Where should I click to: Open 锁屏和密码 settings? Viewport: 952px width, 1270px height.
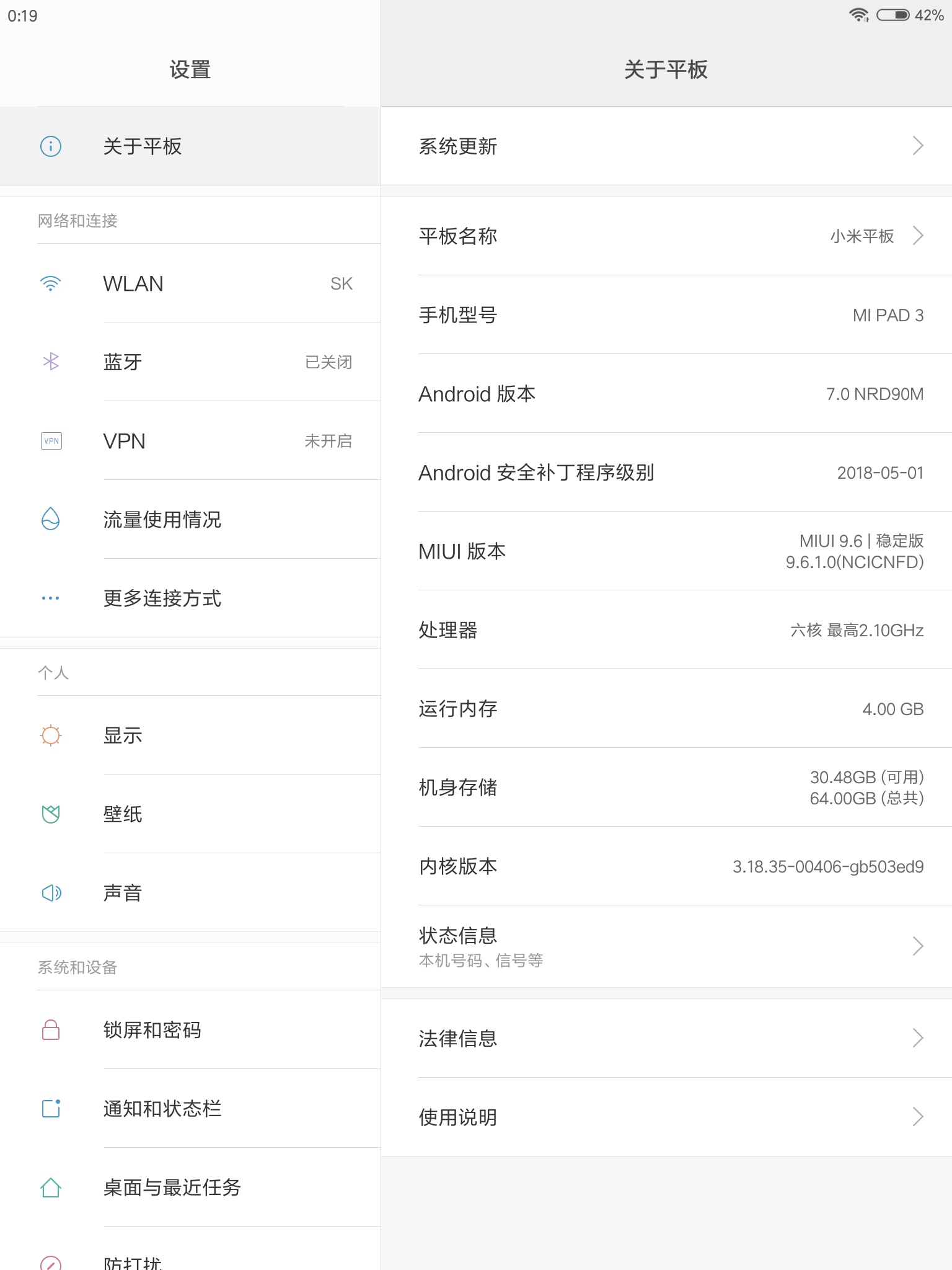click(190, 1030)
